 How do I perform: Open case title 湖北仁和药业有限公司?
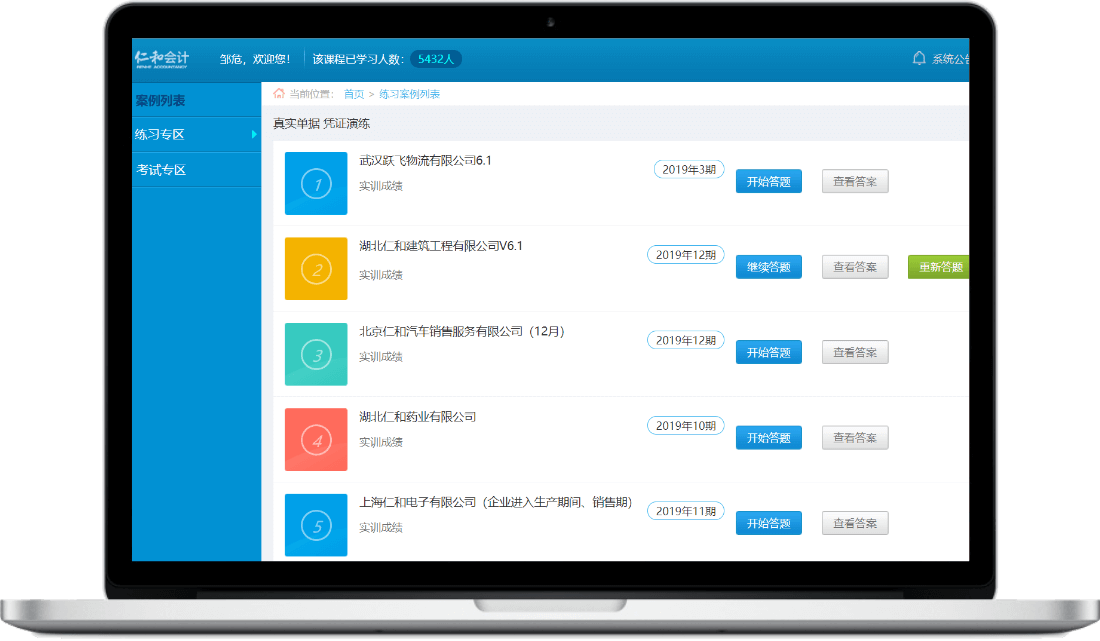click(x=417, y=417)
